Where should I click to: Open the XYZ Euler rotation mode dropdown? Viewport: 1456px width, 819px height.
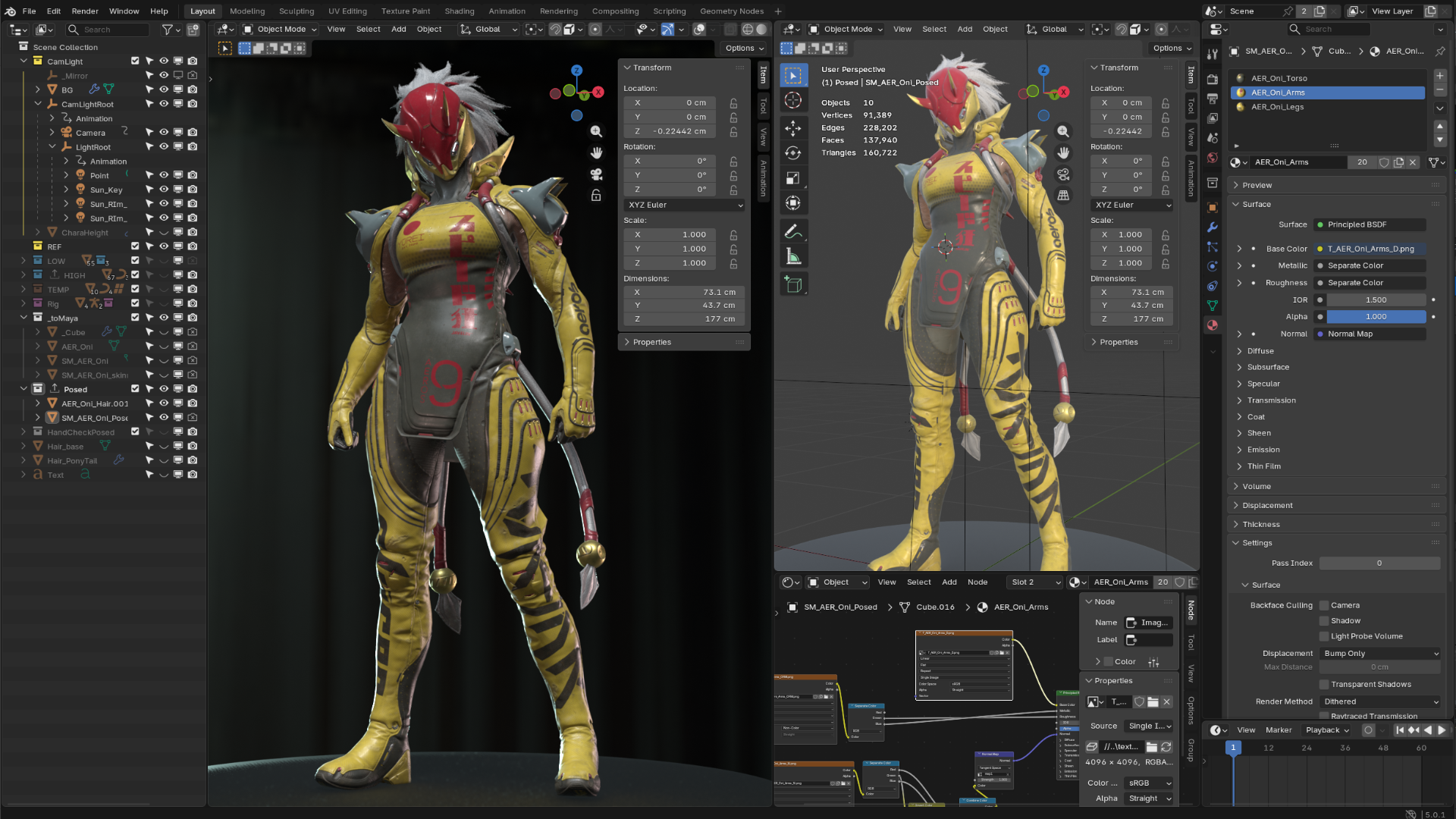tap(685, 205)
